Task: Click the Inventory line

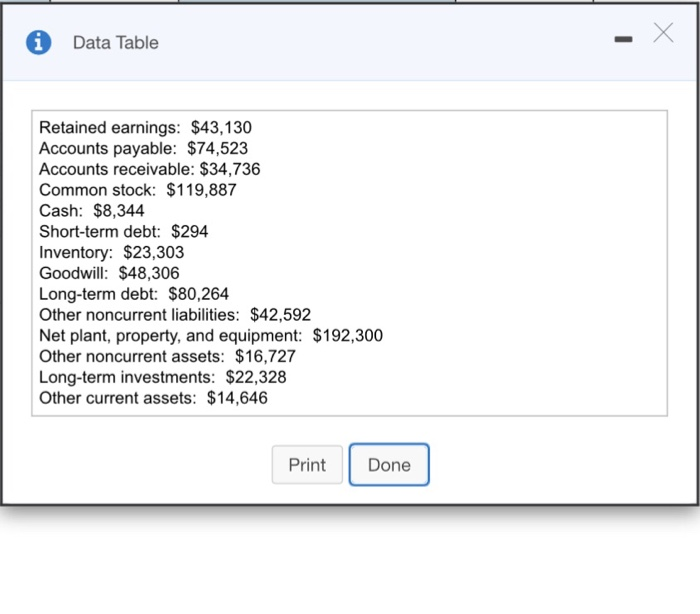Action: pos(111,253)
